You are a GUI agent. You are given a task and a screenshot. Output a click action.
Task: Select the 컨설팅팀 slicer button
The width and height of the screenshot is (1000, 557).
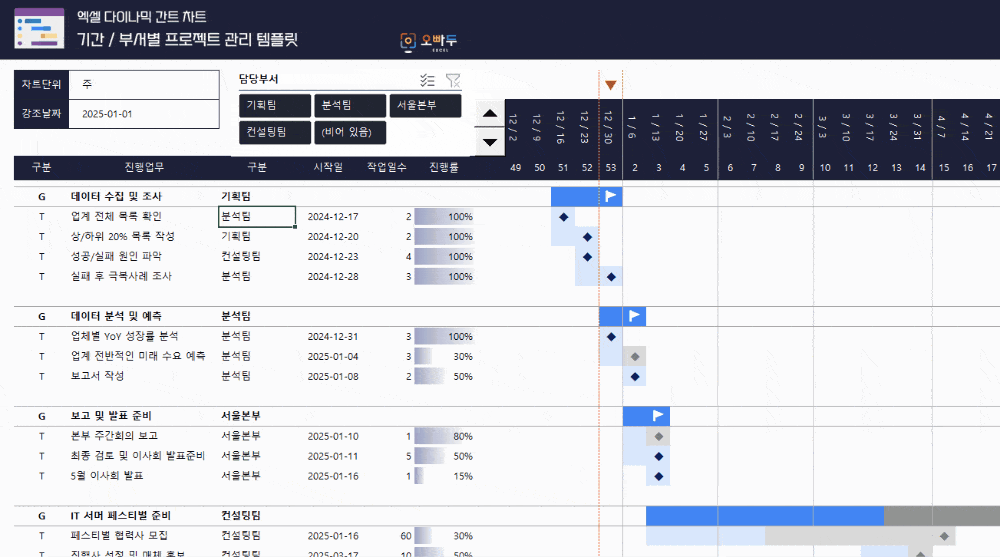coord(275,132)
